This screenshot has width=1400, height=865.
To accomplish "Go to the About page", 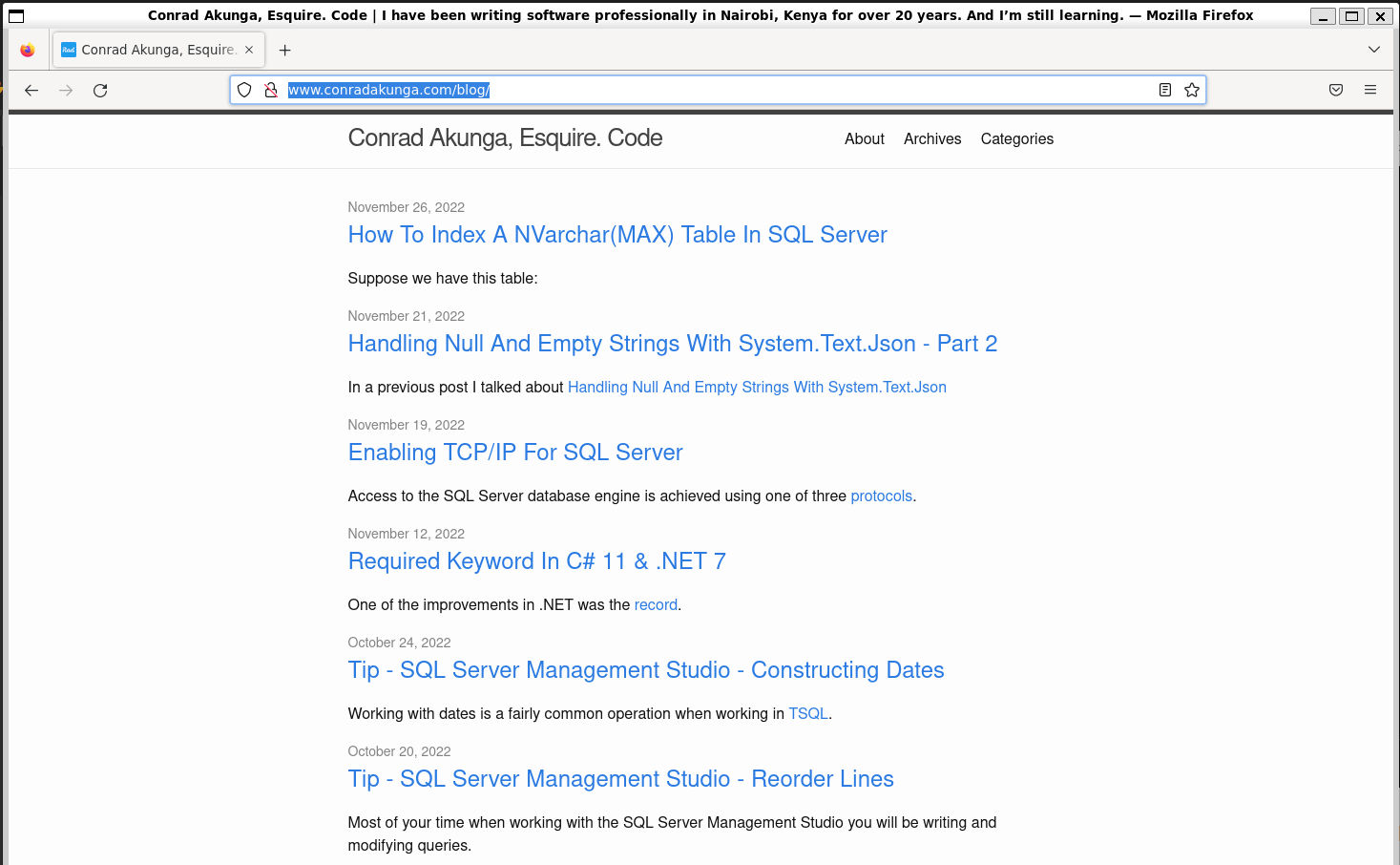I will 864,138.
